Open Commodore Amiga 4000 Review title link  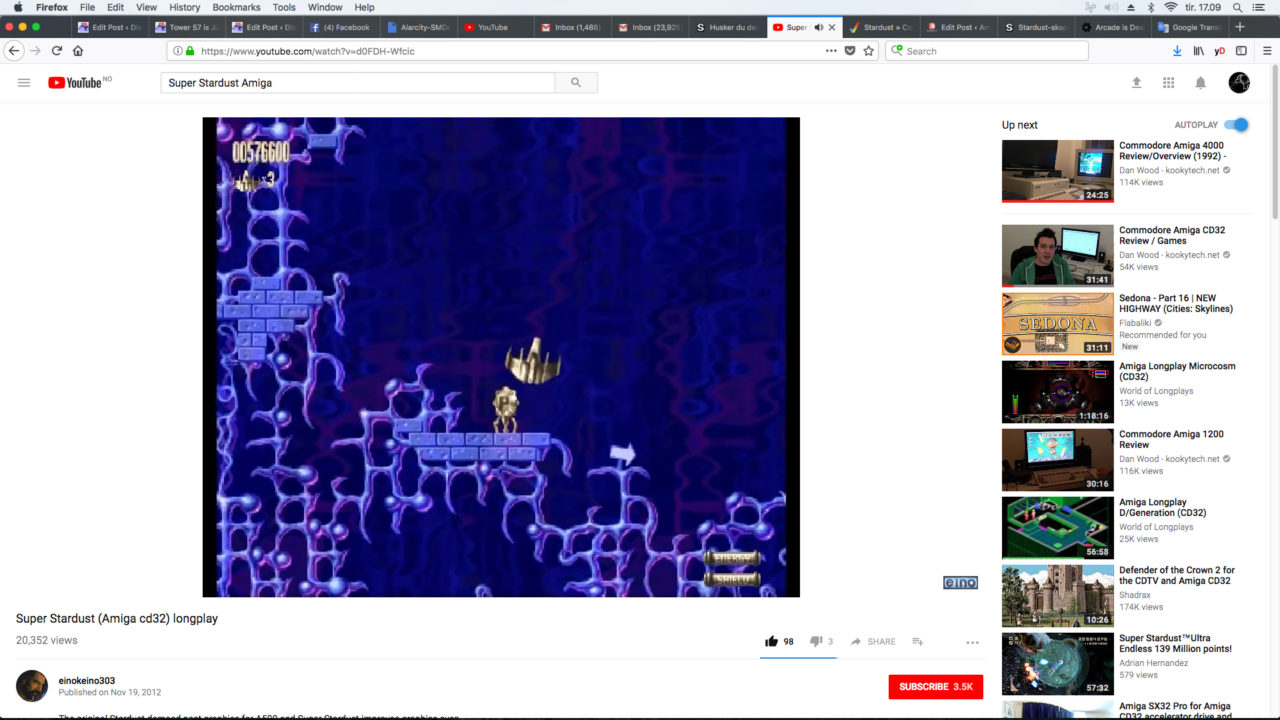1171,151
